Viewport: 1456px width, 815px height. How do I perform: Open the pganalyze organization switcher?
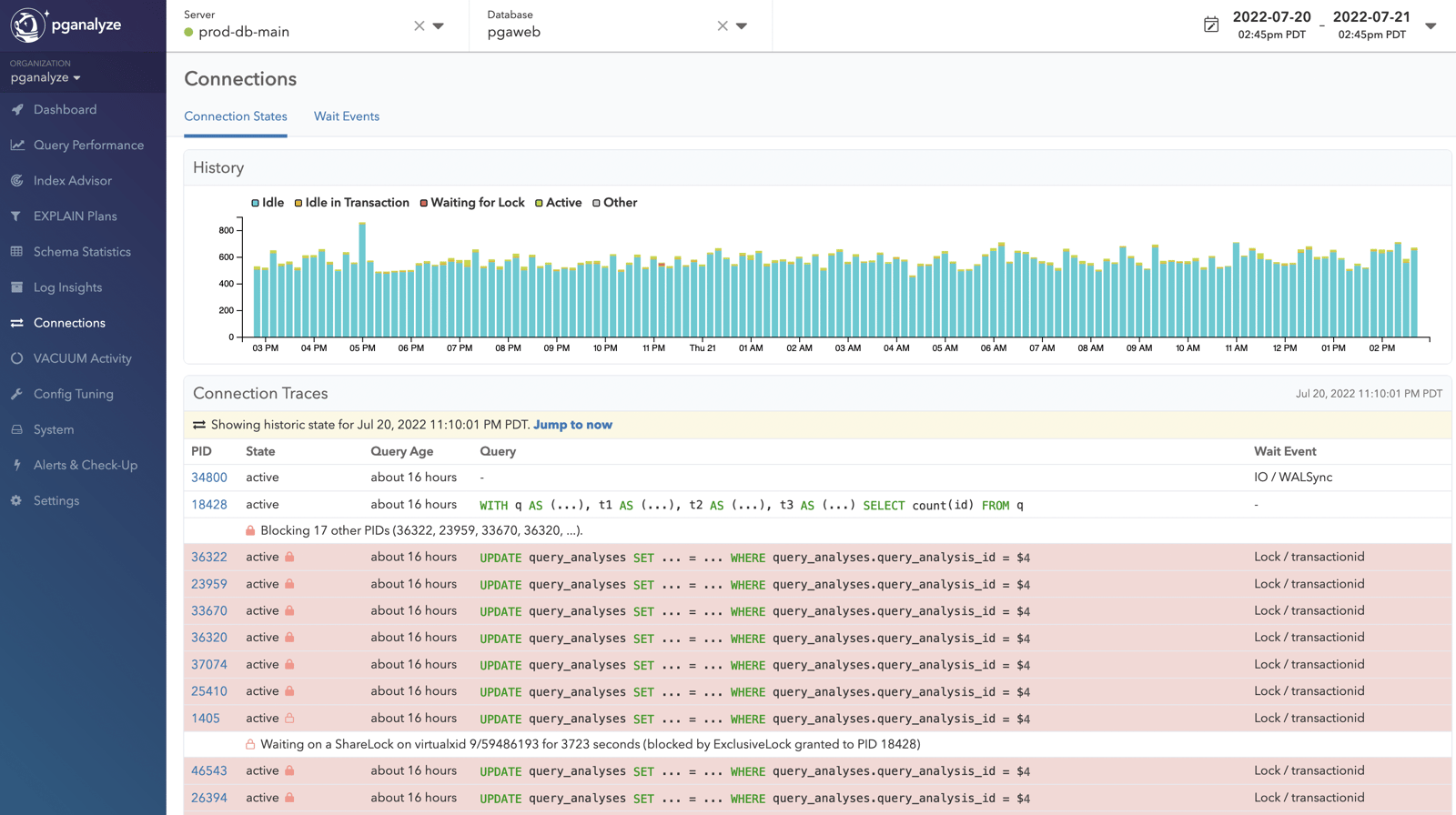pos(45,77)
